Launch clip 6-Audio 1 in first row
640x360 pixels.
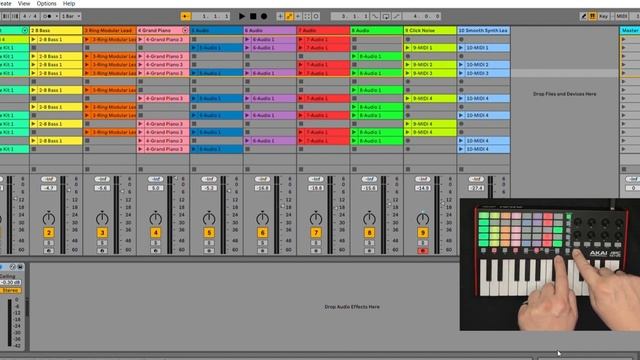click(x=247, y=40)
